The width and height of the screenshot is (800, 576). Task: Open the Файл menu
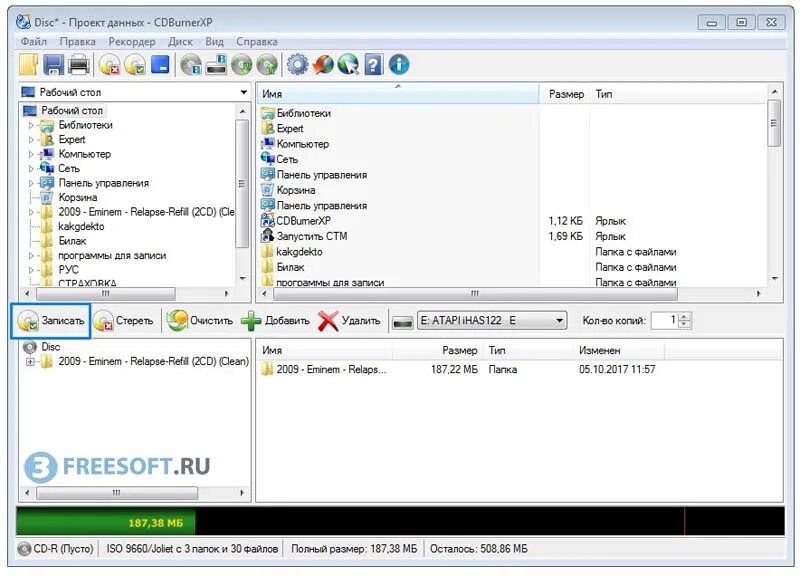tap(33, 42)
